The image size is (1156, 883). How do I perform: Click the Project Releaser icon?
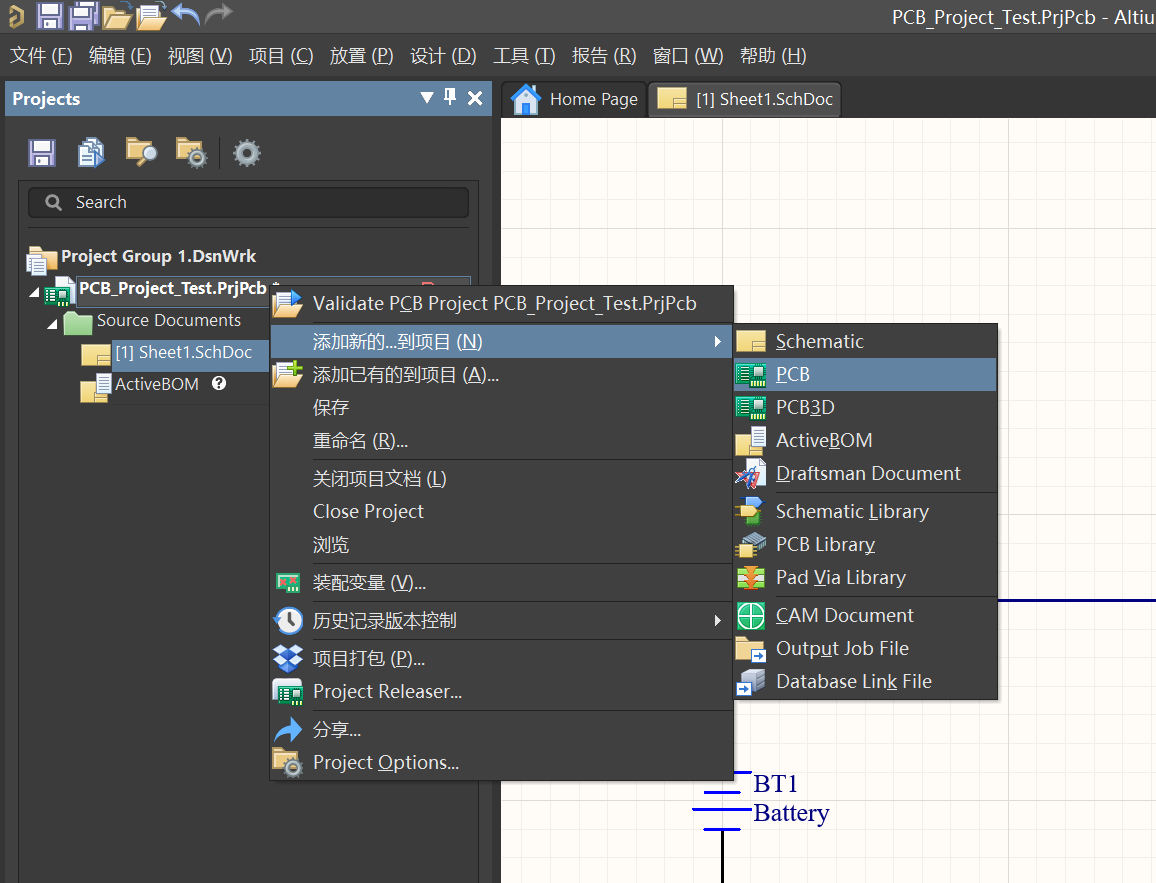(x=288, y=691)
